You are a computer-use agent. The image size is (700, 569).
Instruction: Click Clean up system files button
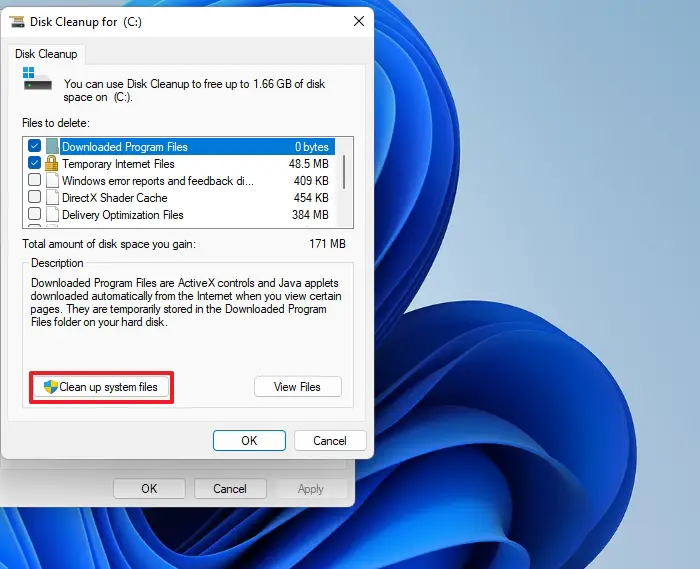(x=102, y=387)
